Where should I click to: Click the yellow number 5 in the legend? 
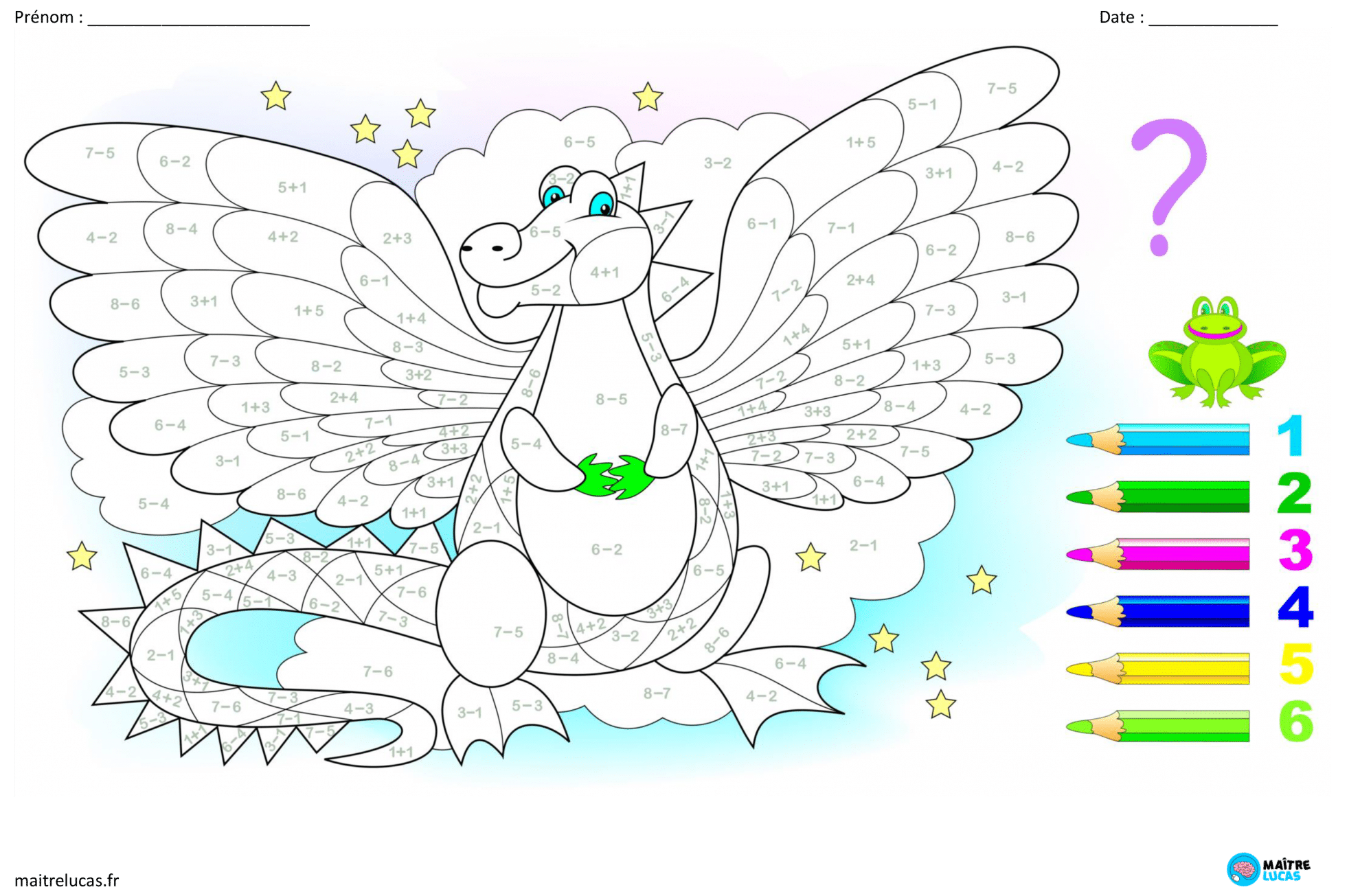point(1296,664)
